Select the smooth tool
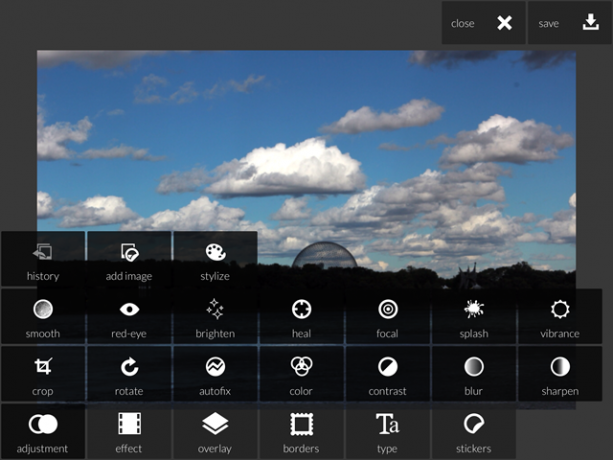Image resolution: width=613 pixels, height=460 pixels. point(43,317)
